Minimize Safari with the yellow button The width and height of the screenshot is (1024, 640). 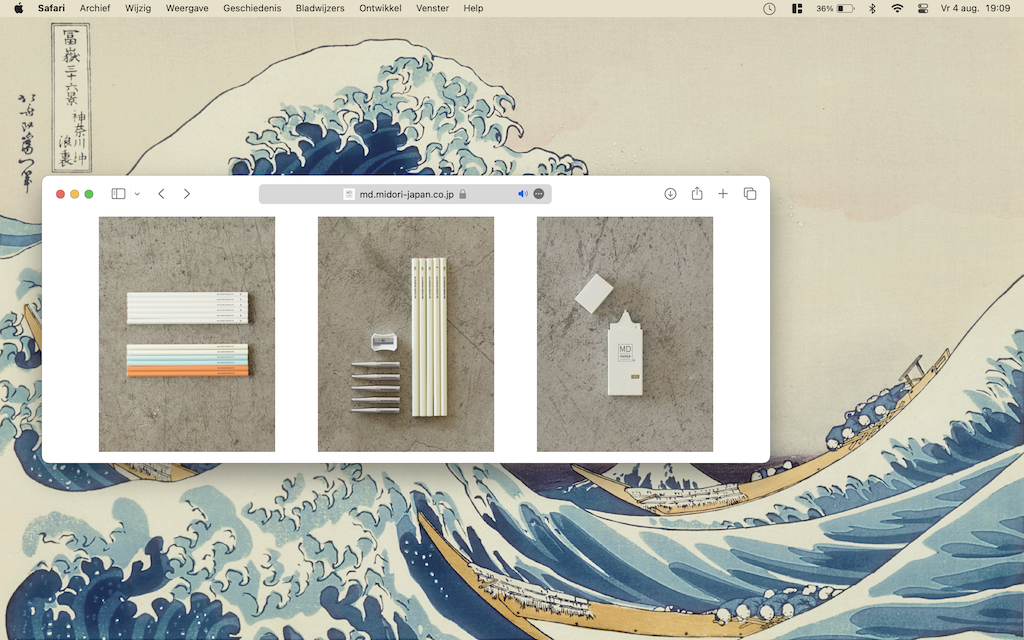pos(74,194)
